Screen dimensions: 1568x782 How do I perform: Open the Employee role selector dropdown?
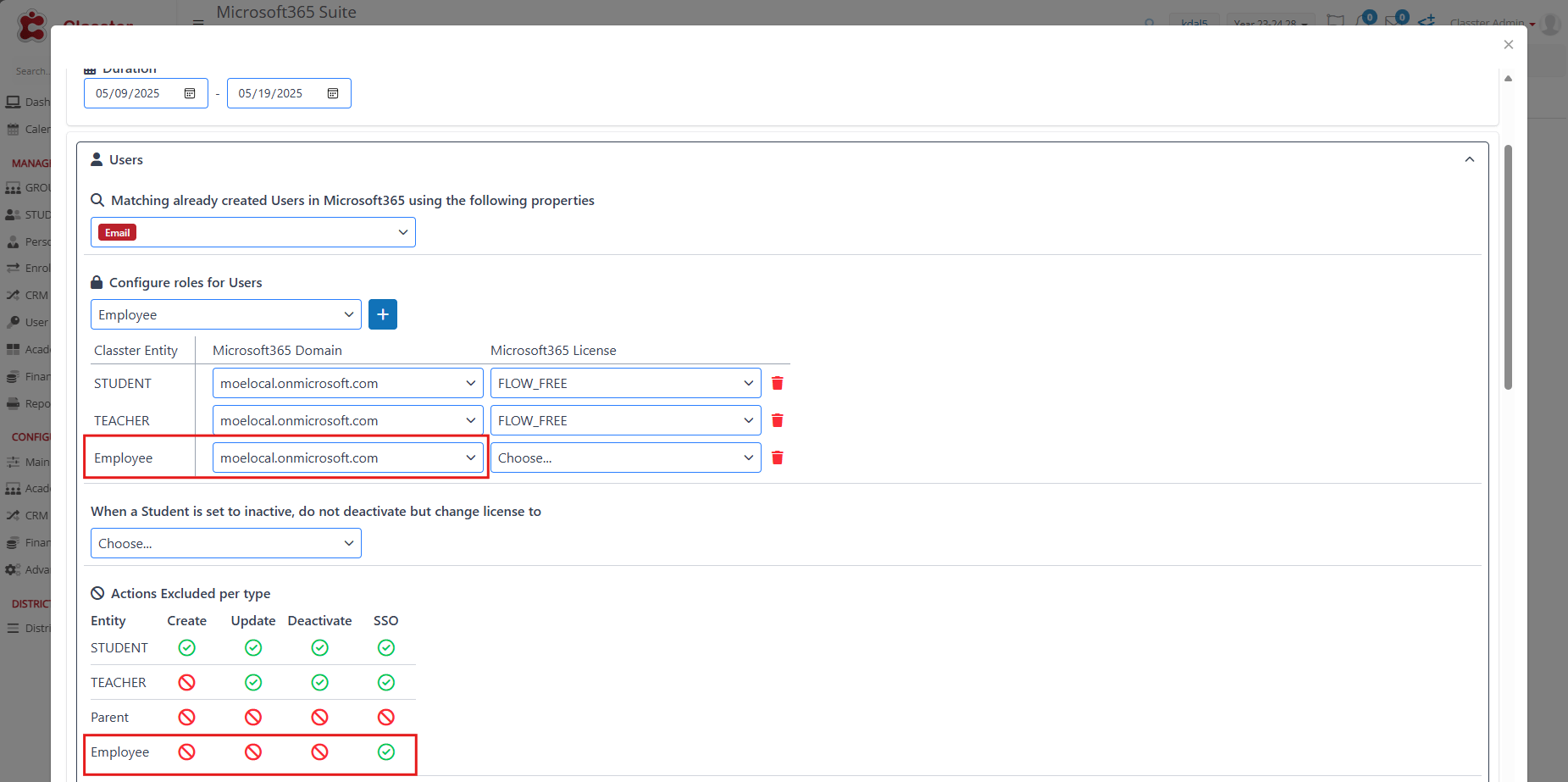pyautogui.click(x=226, y=314)
